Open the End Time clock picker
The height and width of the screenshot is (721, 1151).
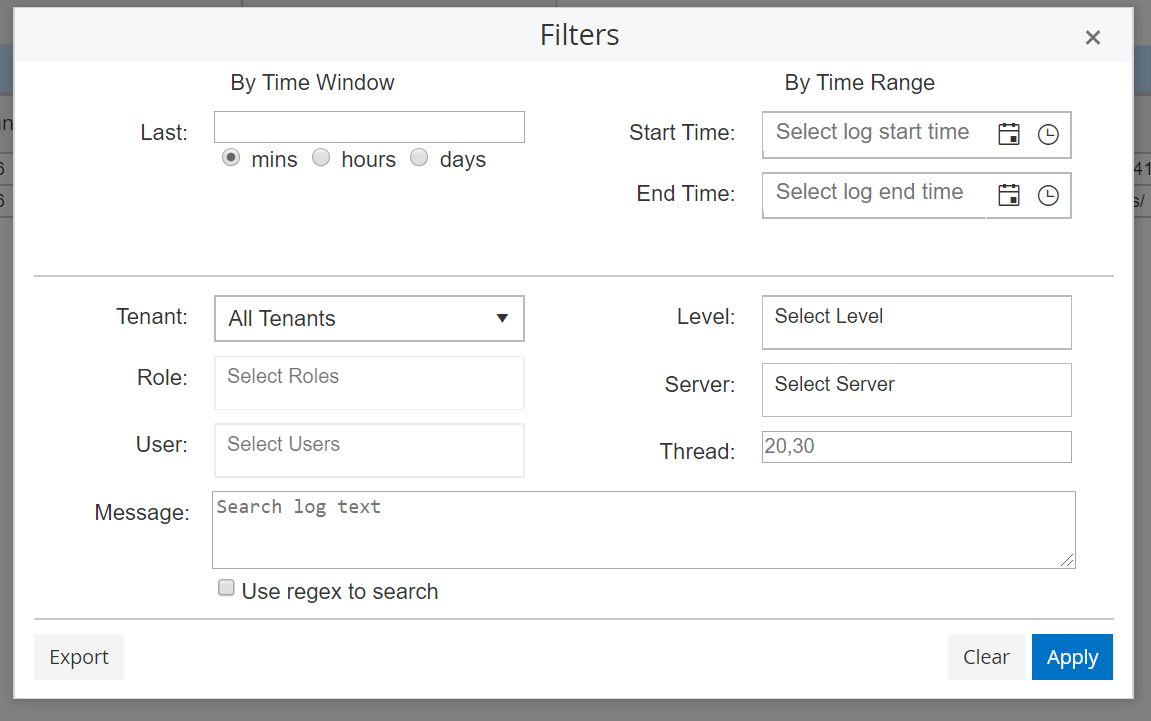coord(1048,195)
